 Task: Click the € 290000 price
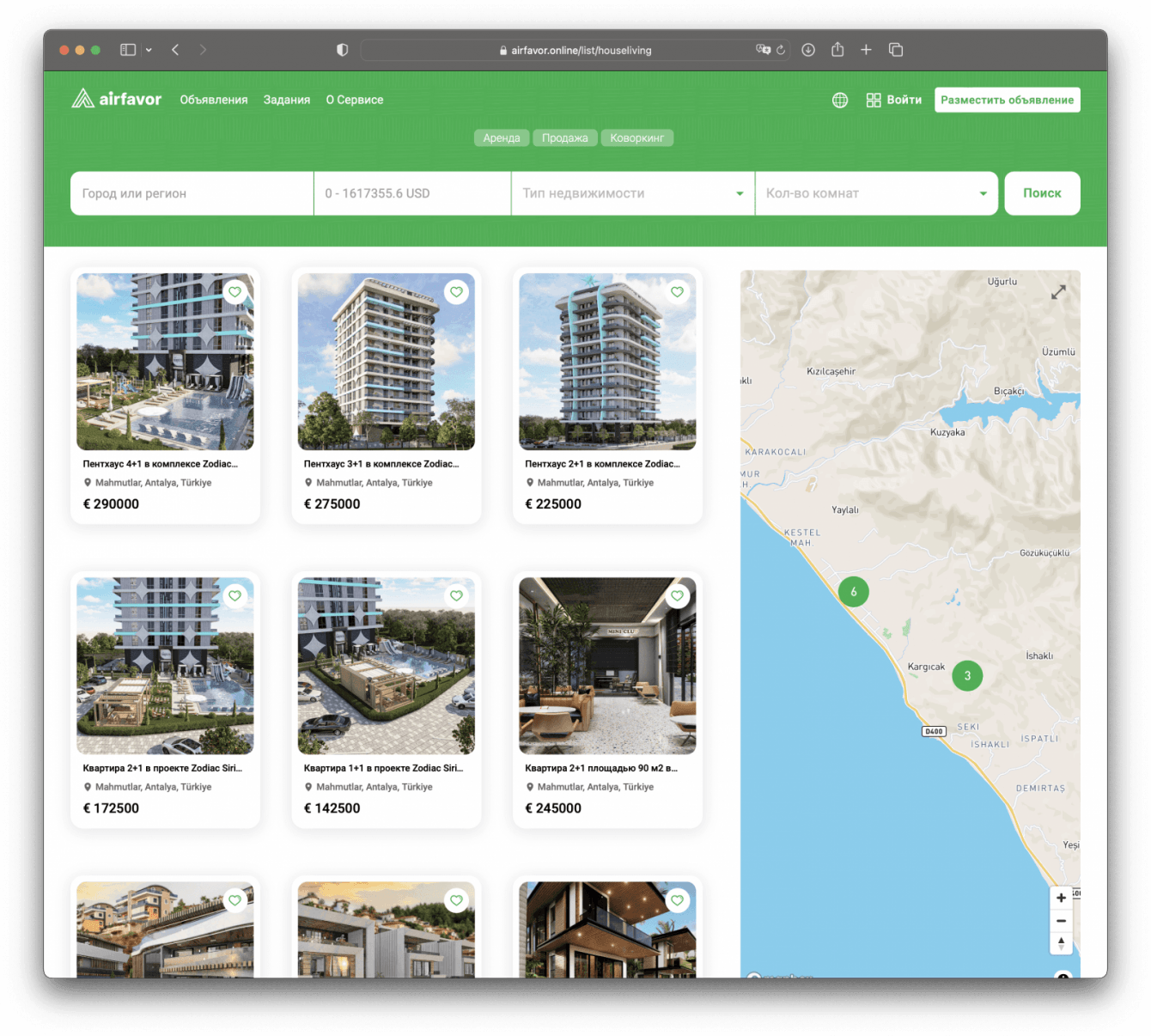click(x=111, y=504)
